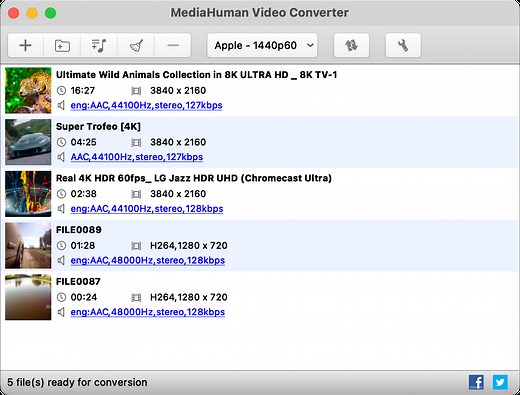Select the Real 4K HDR 60fps title

194,178
